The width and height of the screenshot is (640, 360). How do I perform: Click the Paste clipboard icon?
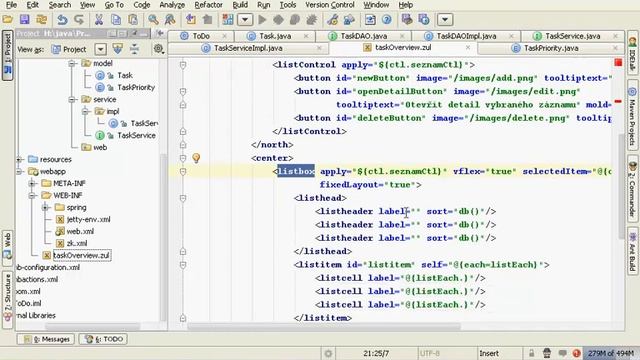(x=133, y=19)
